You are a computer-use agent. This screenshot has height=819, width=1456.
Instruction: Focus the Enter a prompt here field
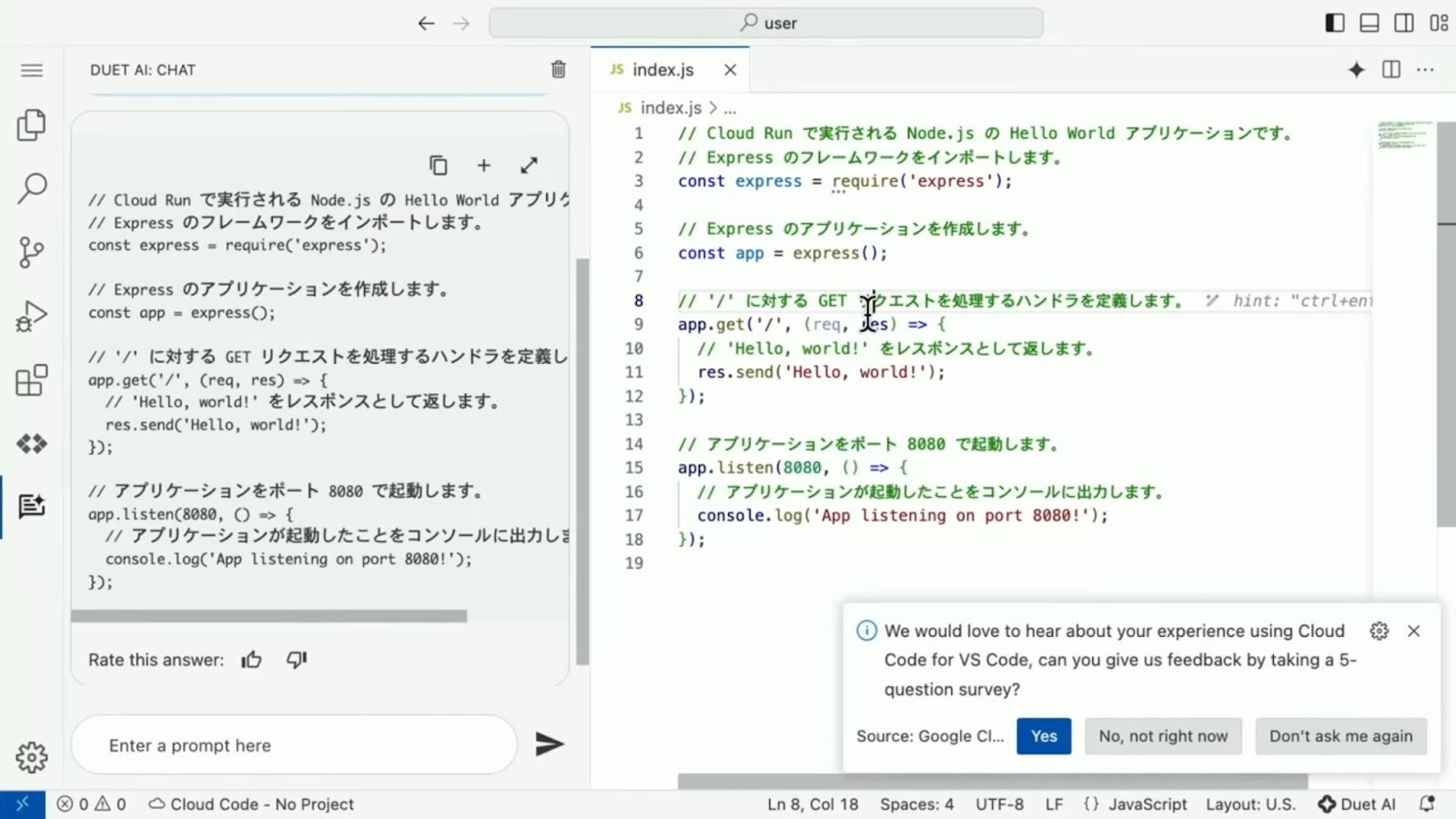(x=294, y=745)
